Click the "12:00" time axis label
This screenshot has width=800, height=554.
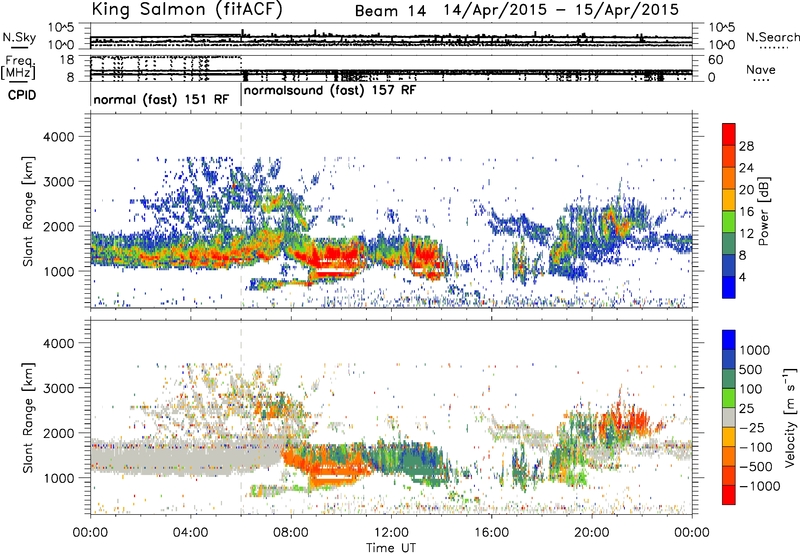[391, 533]
